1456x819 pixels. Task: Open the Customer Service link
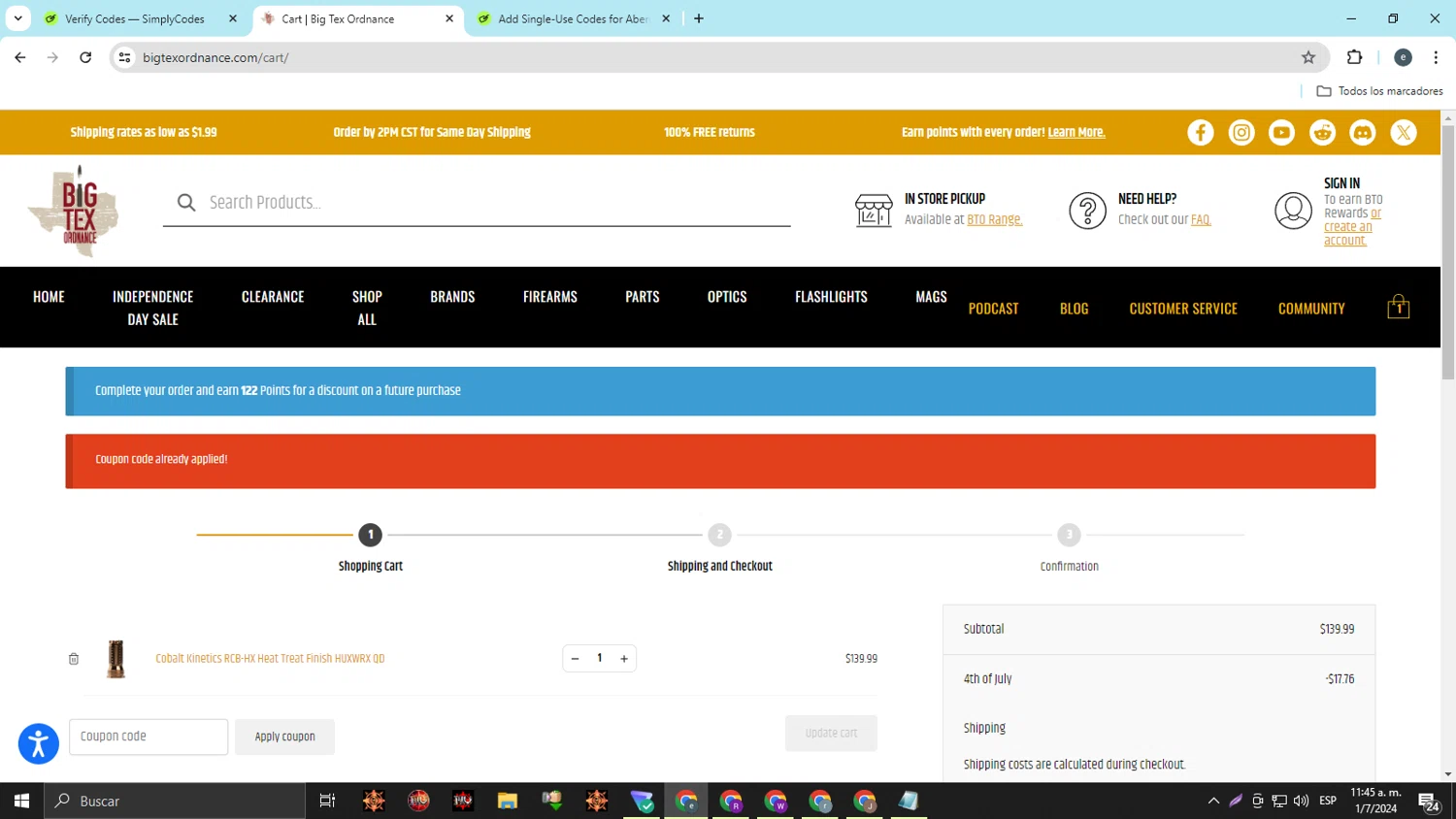(1183, 309)
